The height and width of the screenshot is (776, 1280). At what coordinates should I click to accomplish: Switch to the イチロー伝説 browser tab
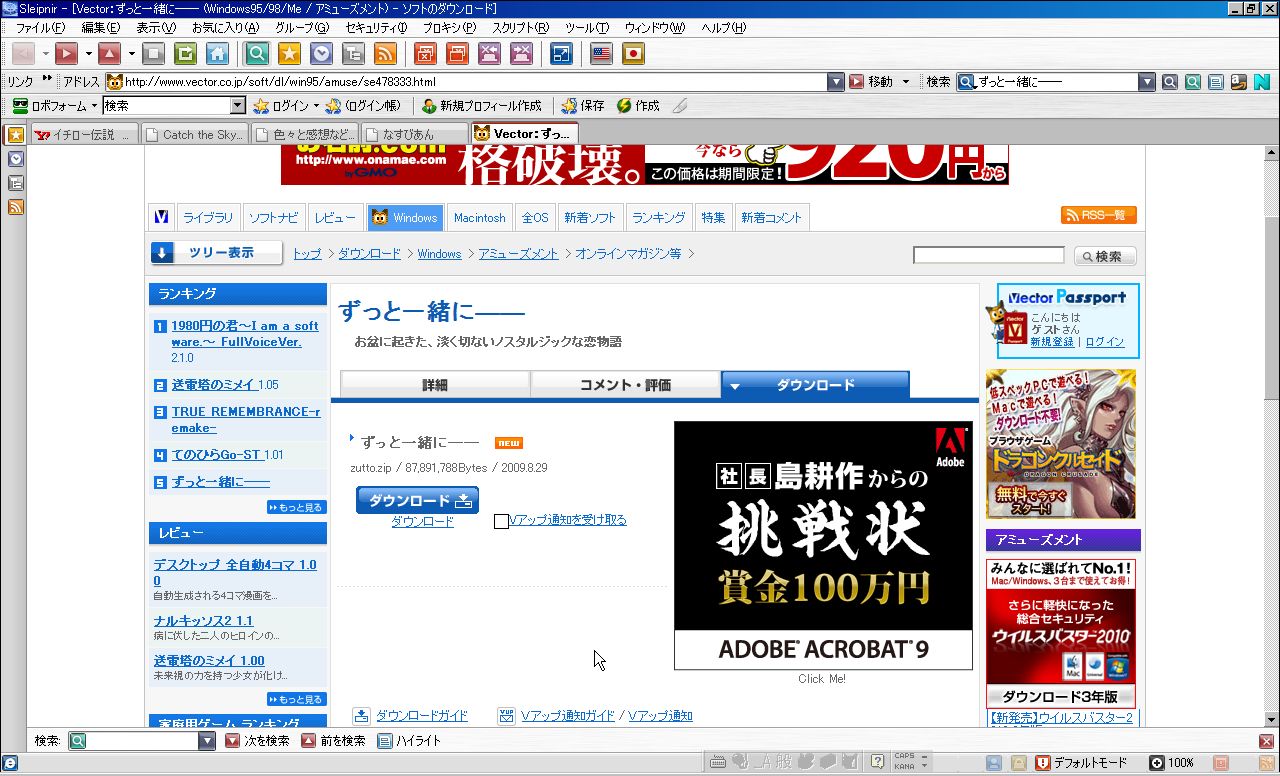[x=85, y=134]
